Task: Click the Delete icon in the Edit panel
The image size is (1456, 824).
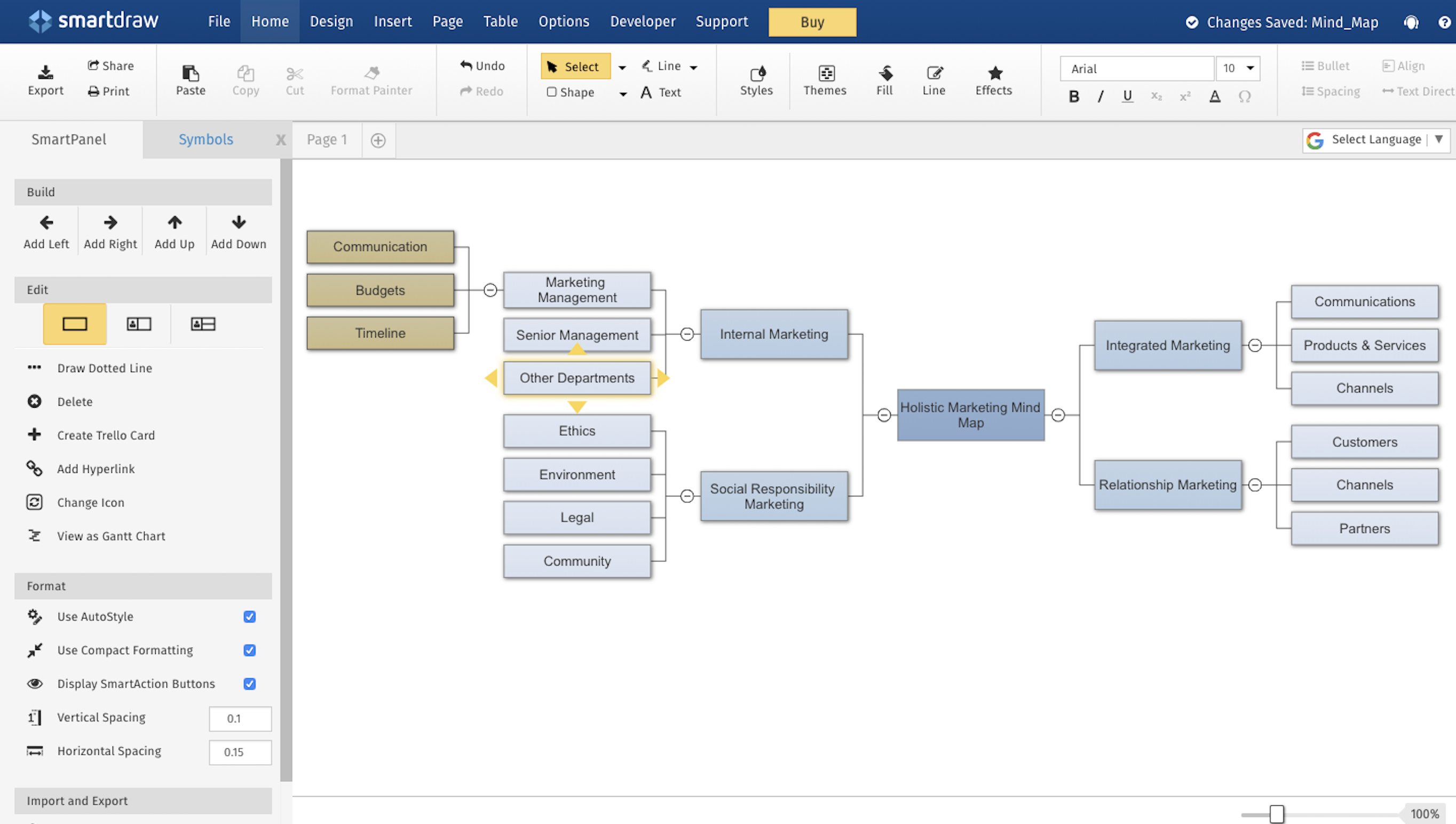Action: tap(35, 401)
